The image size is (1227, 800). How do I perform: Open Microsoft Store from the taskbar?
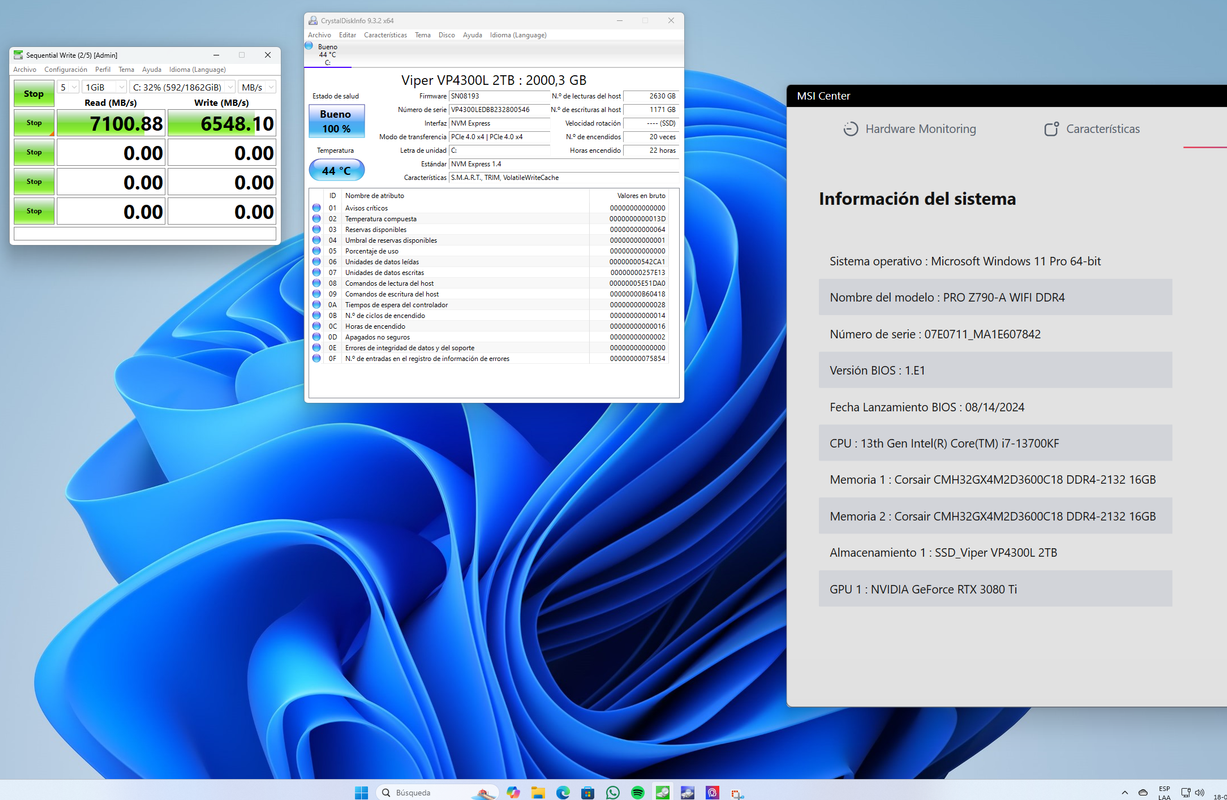pyautogui.click(x=588, y=792)
